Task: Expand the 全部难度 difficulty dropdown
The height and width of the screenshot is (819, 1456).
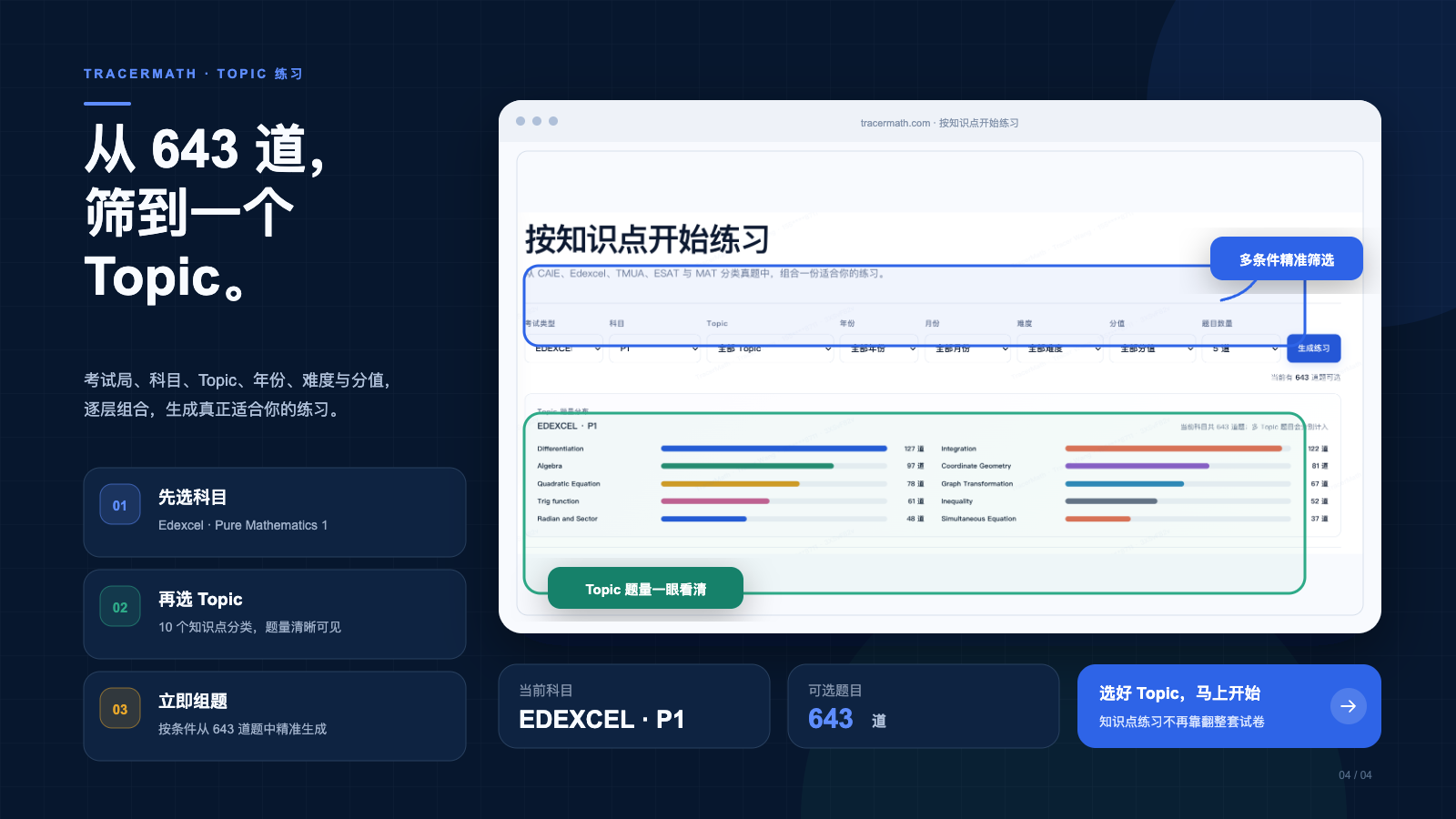Action: [1059, 349]
